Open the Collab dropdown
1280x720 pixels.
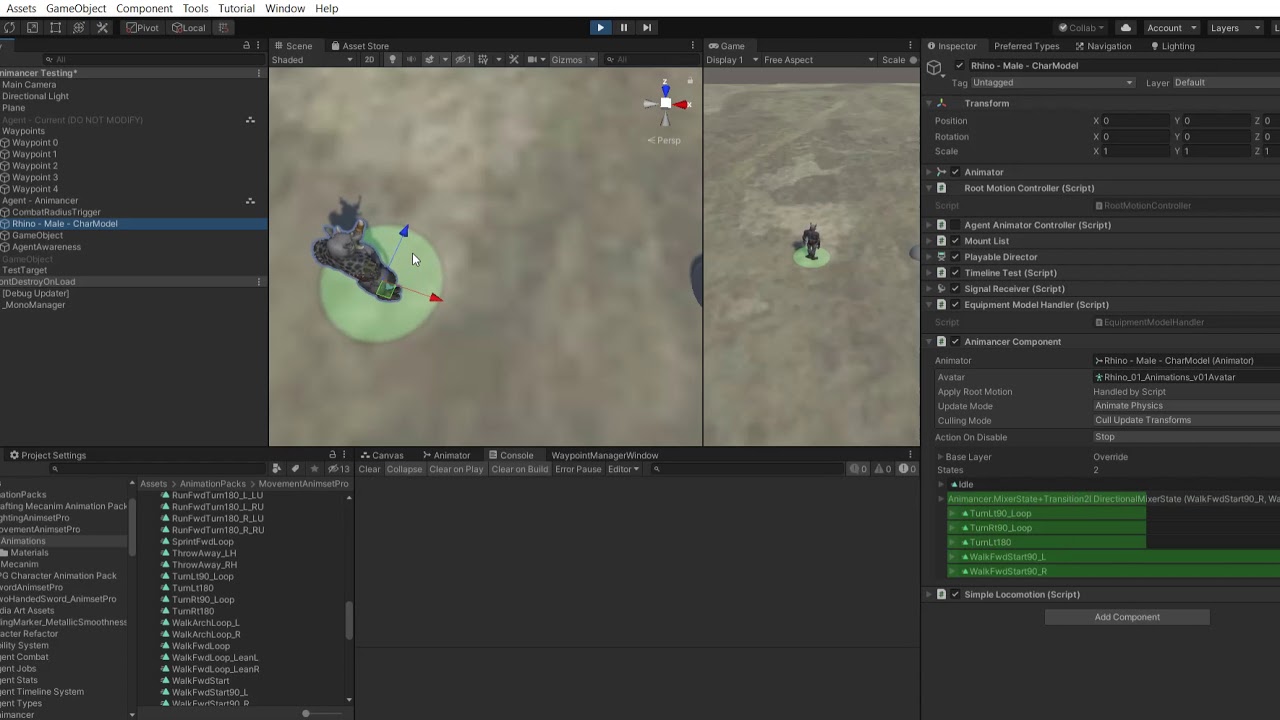tap(1082, 28)
